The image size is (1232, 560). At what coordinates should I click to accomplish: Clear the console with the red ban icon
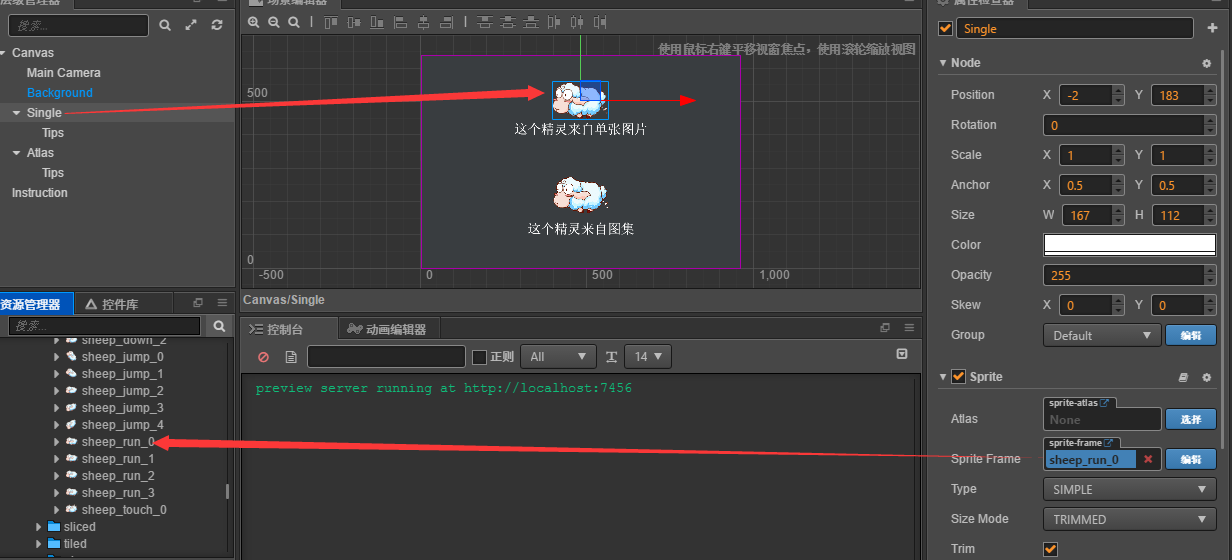pos(263,357)
